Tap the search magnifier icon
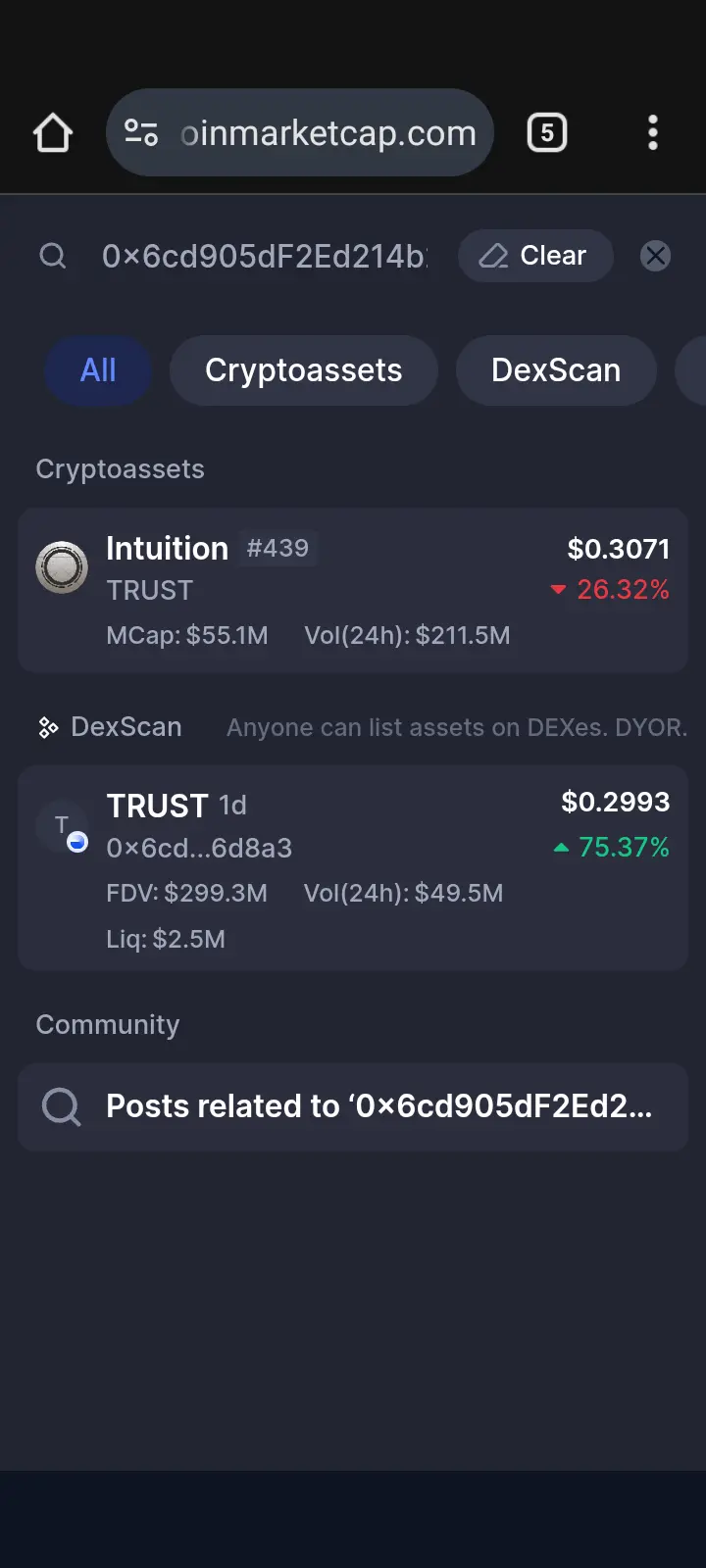706x1568 pixels. pyautogui.click(x=53, y=256)
